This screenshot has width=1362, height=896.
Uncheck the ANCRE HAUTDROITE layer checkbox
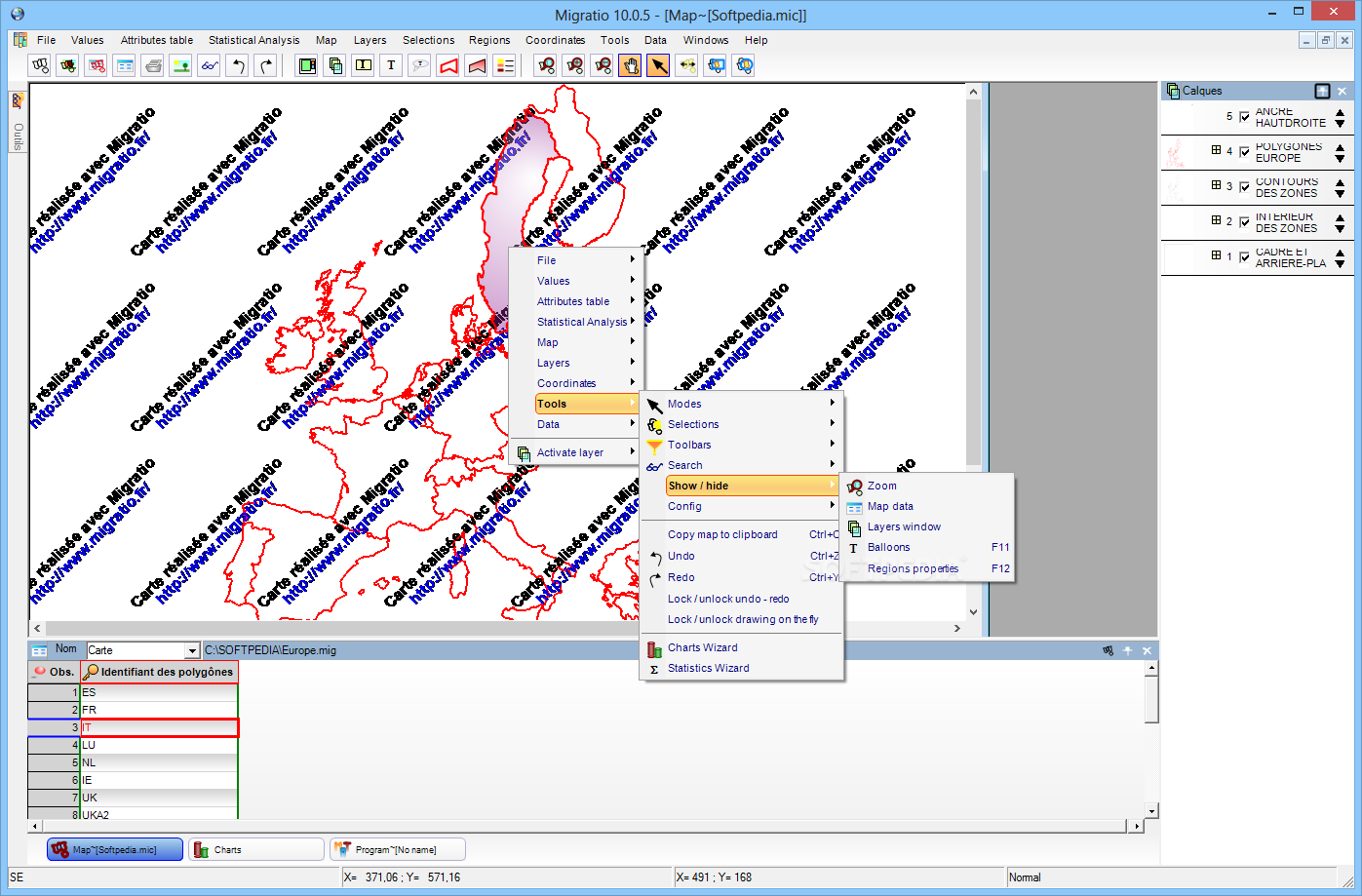pos(1244,117)
